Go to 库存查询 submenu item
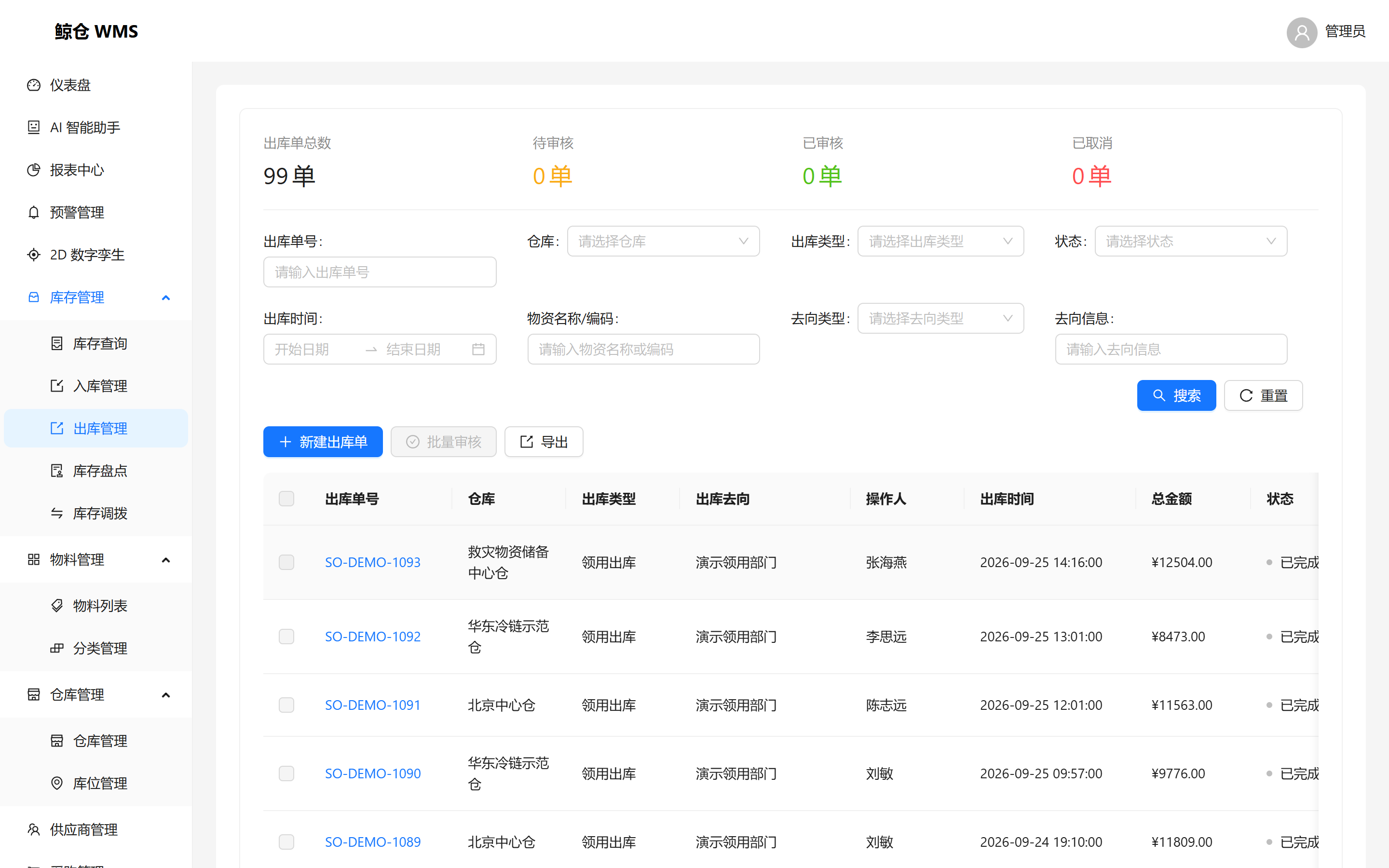Image resolution: width=1389 pixels, height=868 pixels. pos(96,343)
